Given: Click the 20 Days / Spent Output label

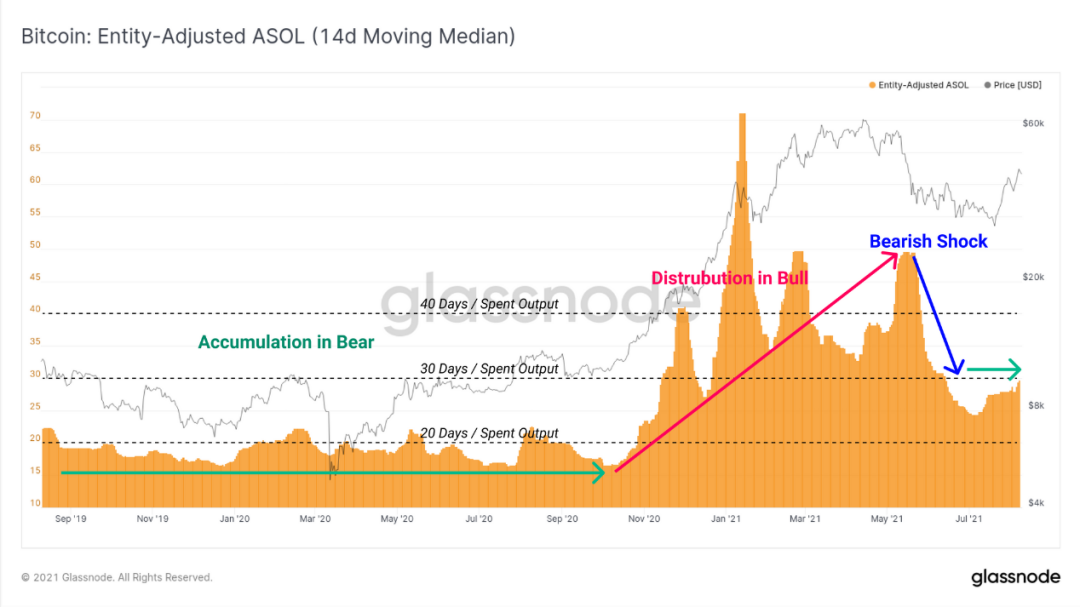Looking at the screenshot, I should pos(489,433).
